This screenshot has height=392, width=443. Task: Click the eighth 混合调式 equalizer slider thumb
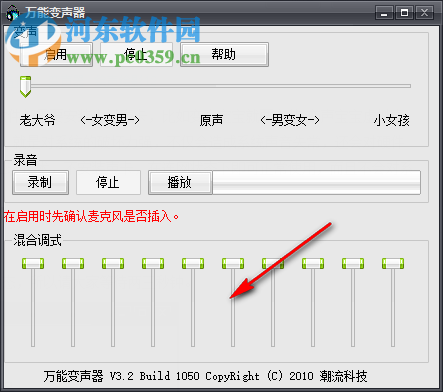[x=313, y=263]
